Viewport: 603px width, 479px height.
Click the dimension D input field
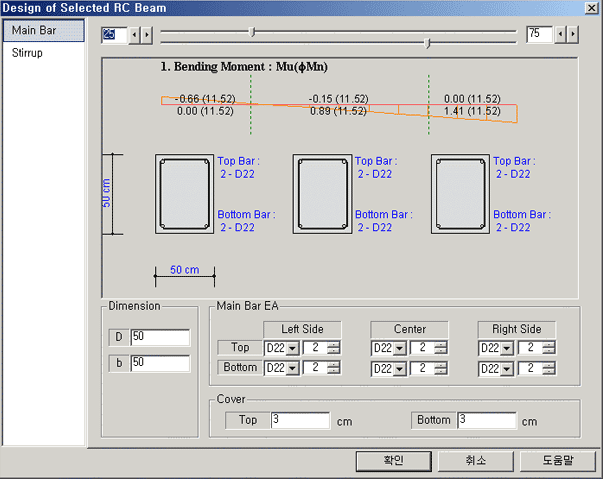point(159,338)
